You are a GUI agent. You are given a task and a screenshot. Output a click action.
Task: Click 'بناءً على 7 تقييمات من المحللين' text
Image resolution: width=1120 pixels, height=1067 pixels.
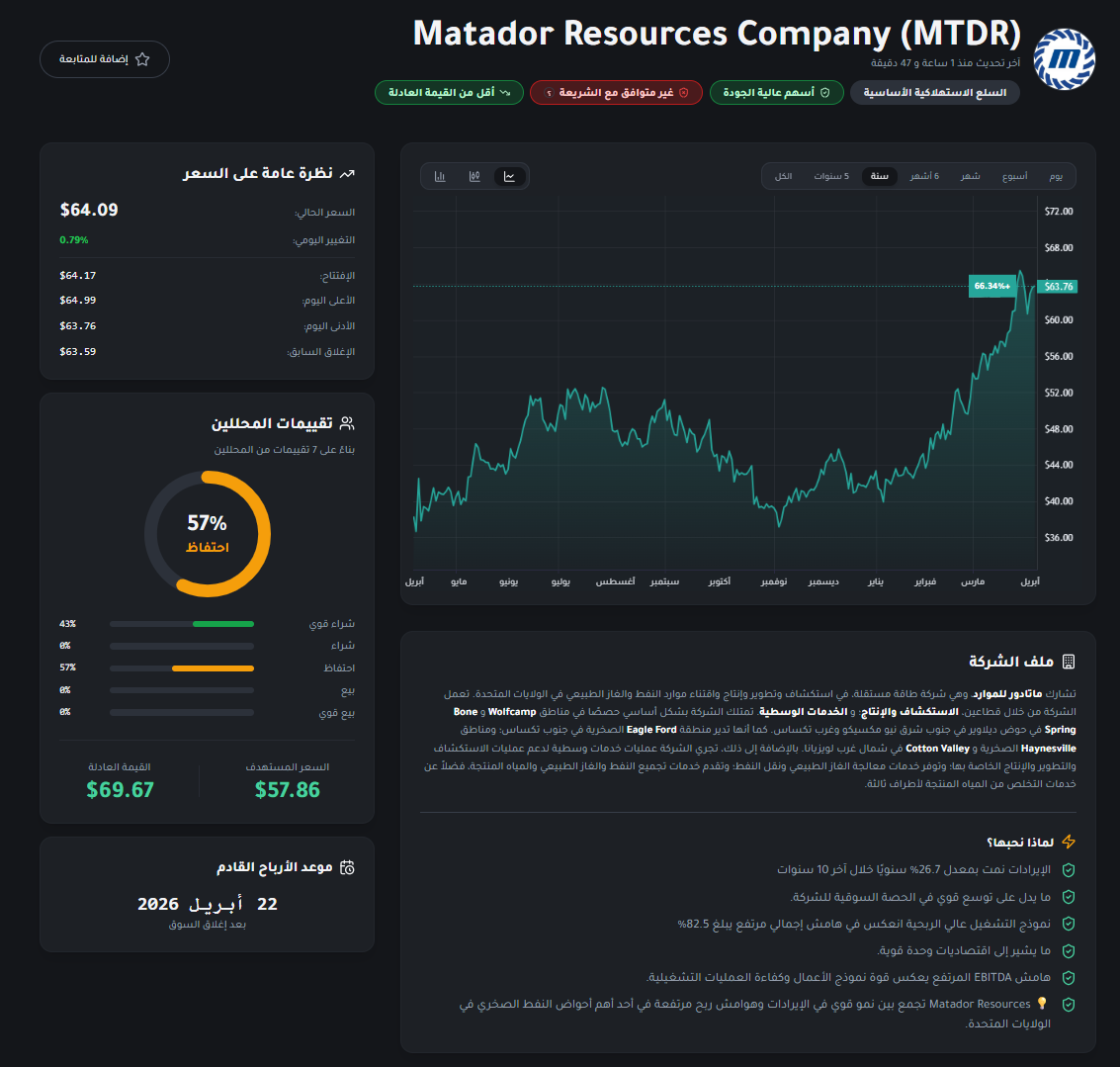(x=285, y=450)
